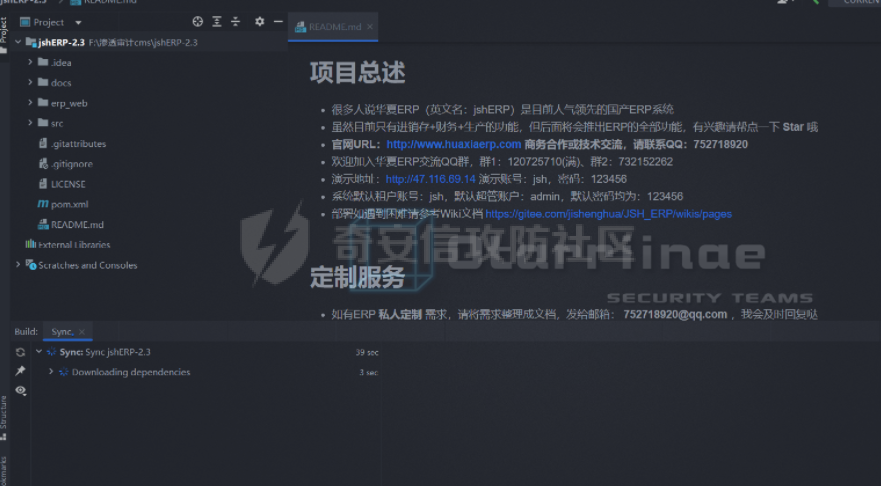Open the Structure vertical tool tab
This screenshot has width=881, height=486.
(x=3, y=417)
